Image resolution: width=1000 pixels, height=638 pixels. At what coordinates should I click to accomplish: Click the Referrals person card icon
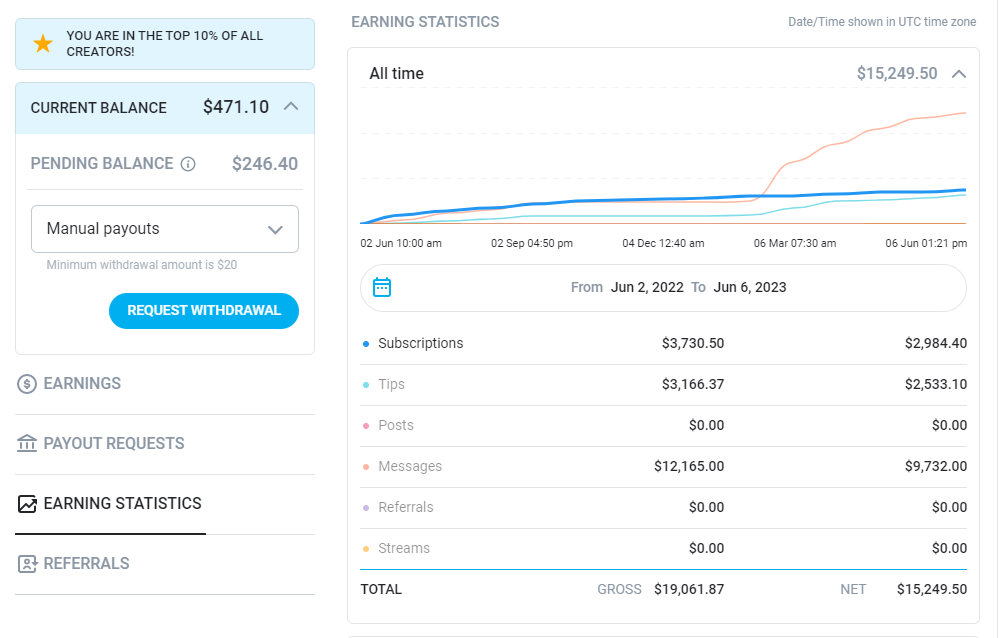coord(27,564)
